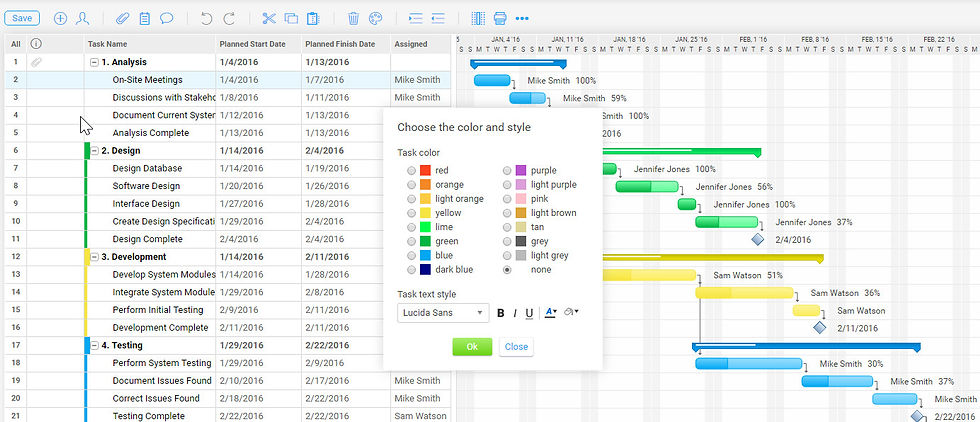The height and width of the screenshot is (422, 980).
Task: Select the pink task color radio
Action: 507,199
